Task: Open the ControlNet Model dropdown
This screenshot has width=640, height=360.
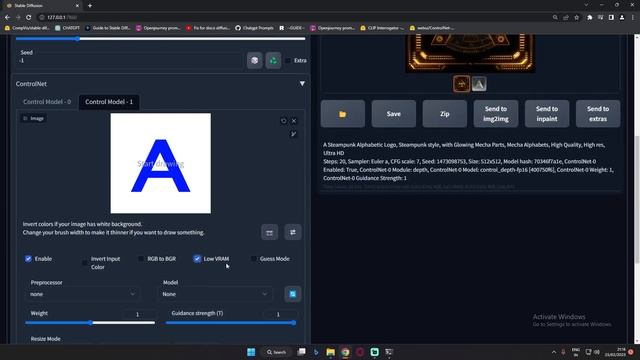Action: point(215,294)
